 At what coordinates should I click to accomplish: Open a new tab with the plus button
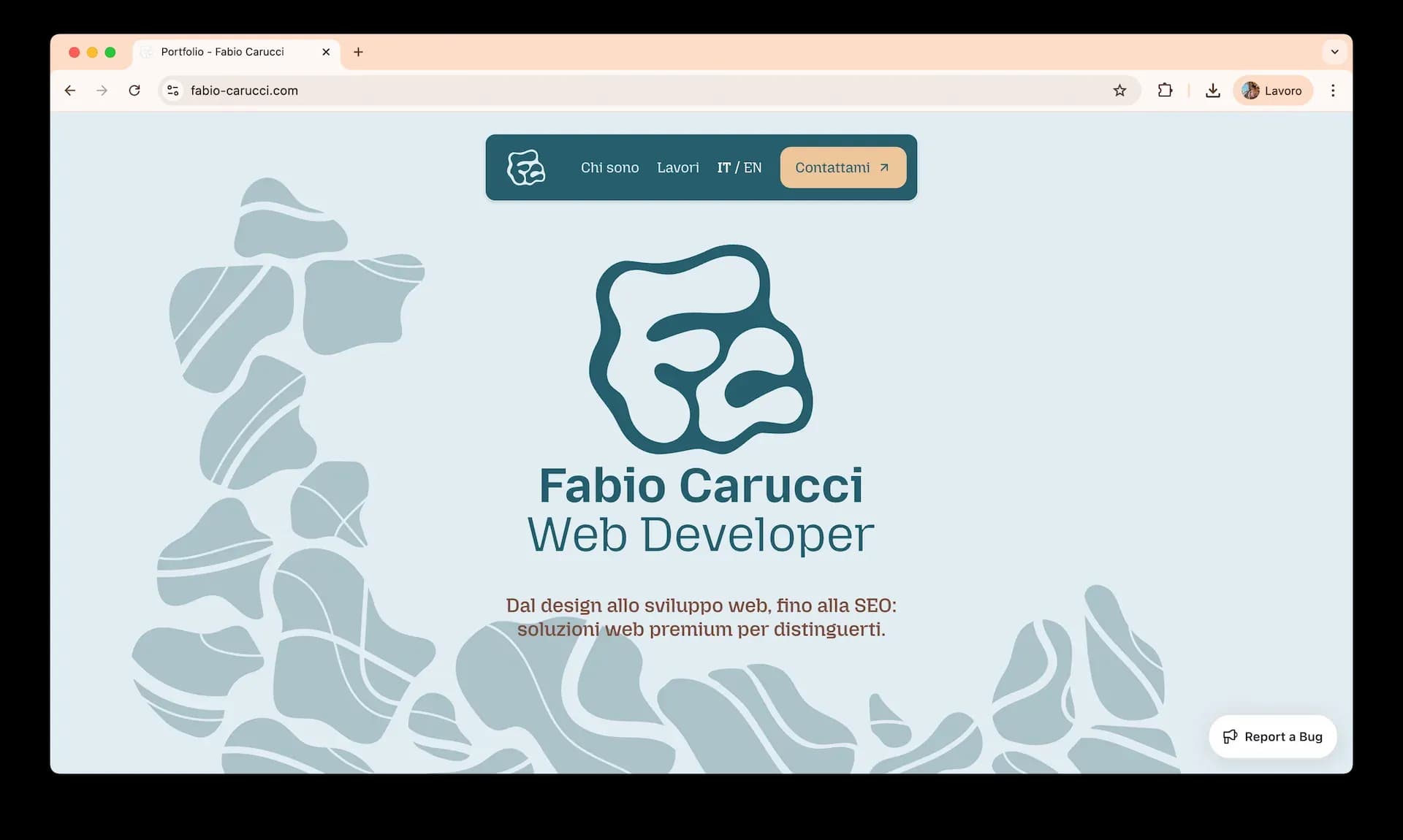pyautogui.click(x=357, y=52)
